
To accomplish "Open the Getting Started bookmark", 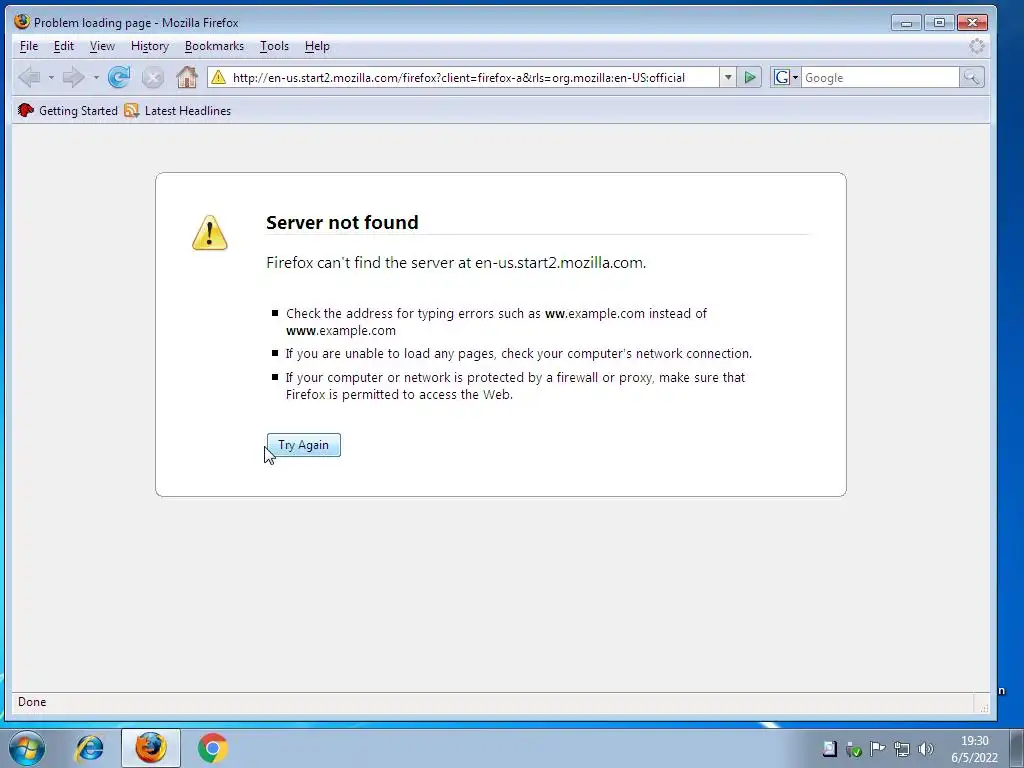I will (x=68, y=110).
